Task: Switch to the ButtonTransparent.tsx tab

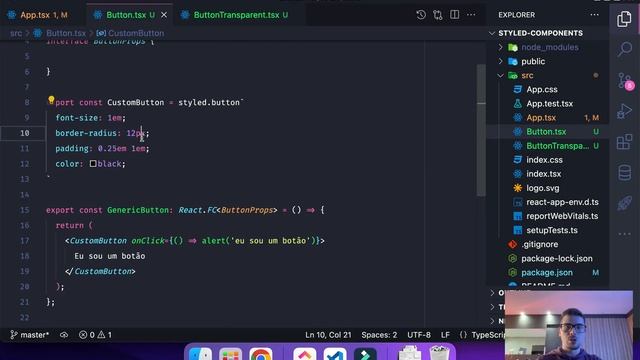Action: click(x=240, y=15)
